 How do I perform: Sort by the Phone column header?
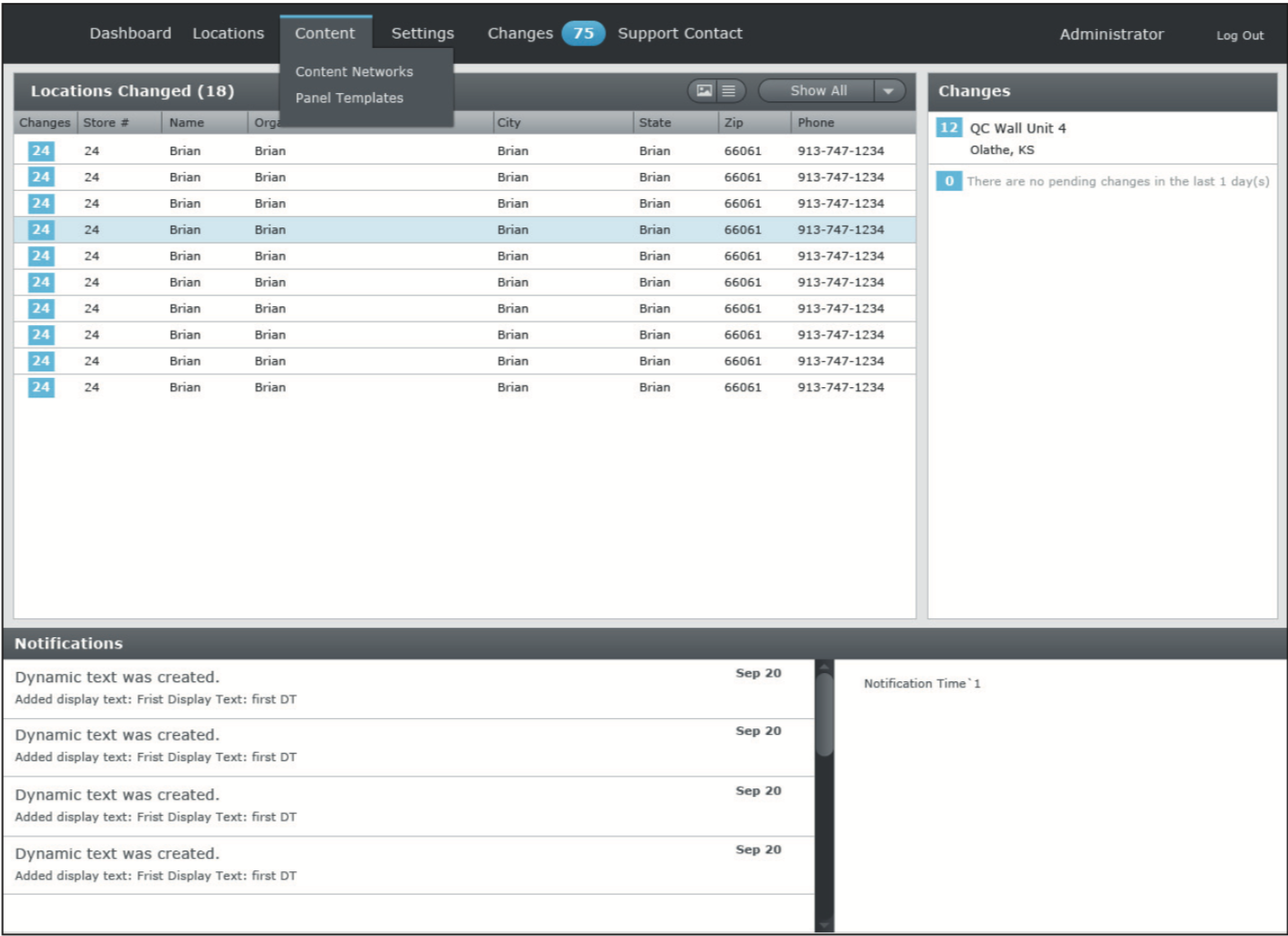pyautogui.click(x=854, y=122)
